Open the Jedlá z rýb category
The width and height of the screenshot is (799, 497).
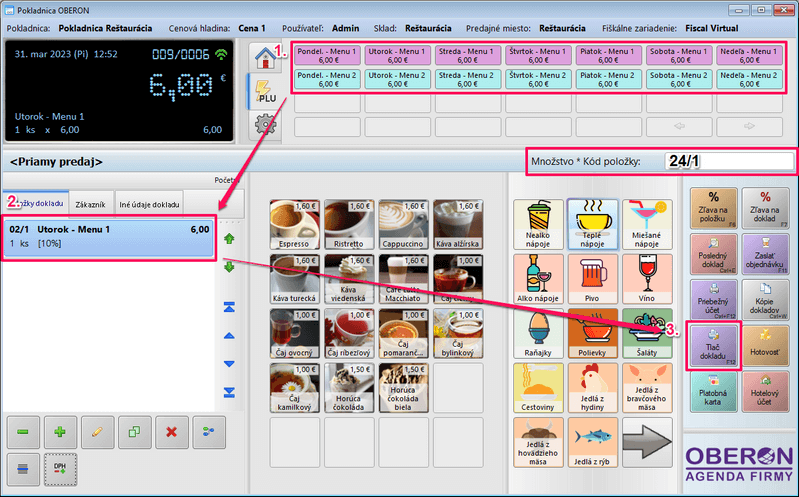click(591, 441)
